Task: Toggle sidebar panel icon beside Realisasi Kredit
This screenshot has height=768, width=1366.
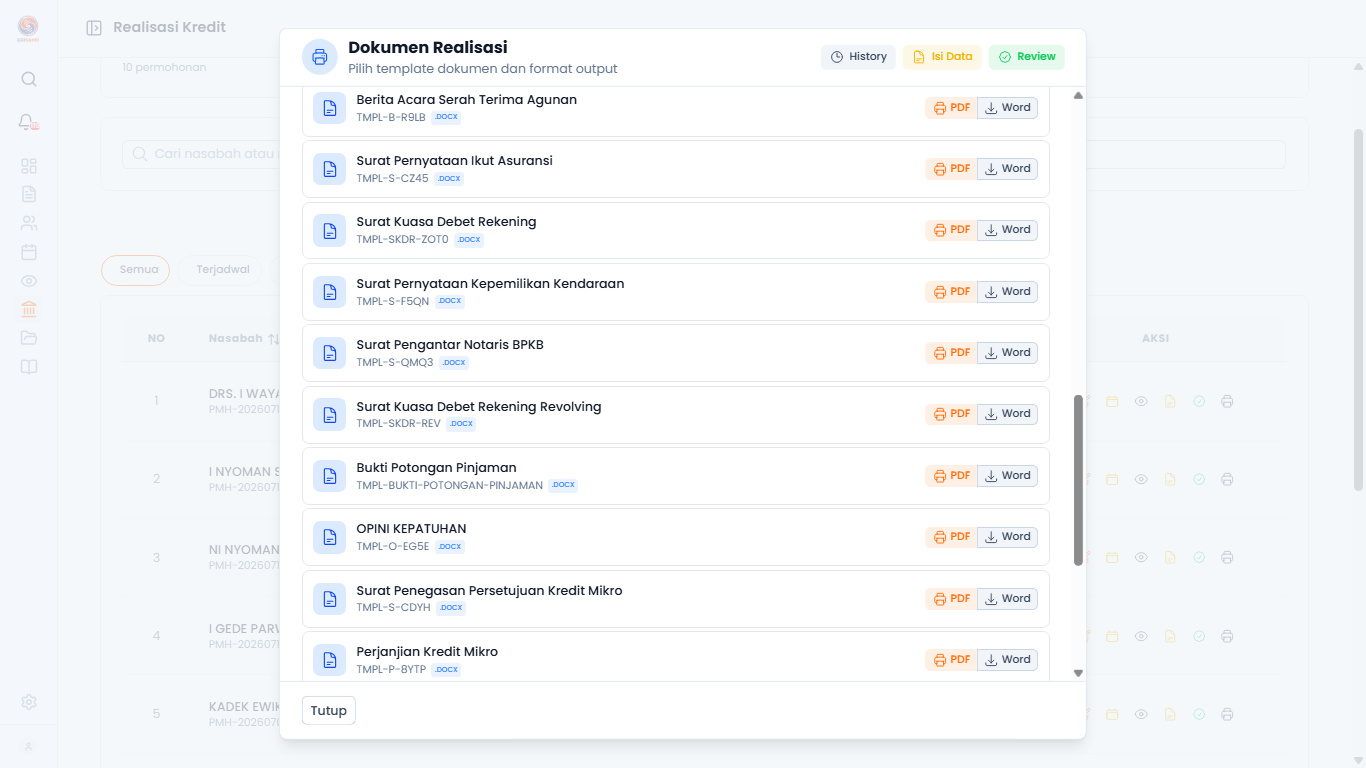Action: [x=94, y=28]
